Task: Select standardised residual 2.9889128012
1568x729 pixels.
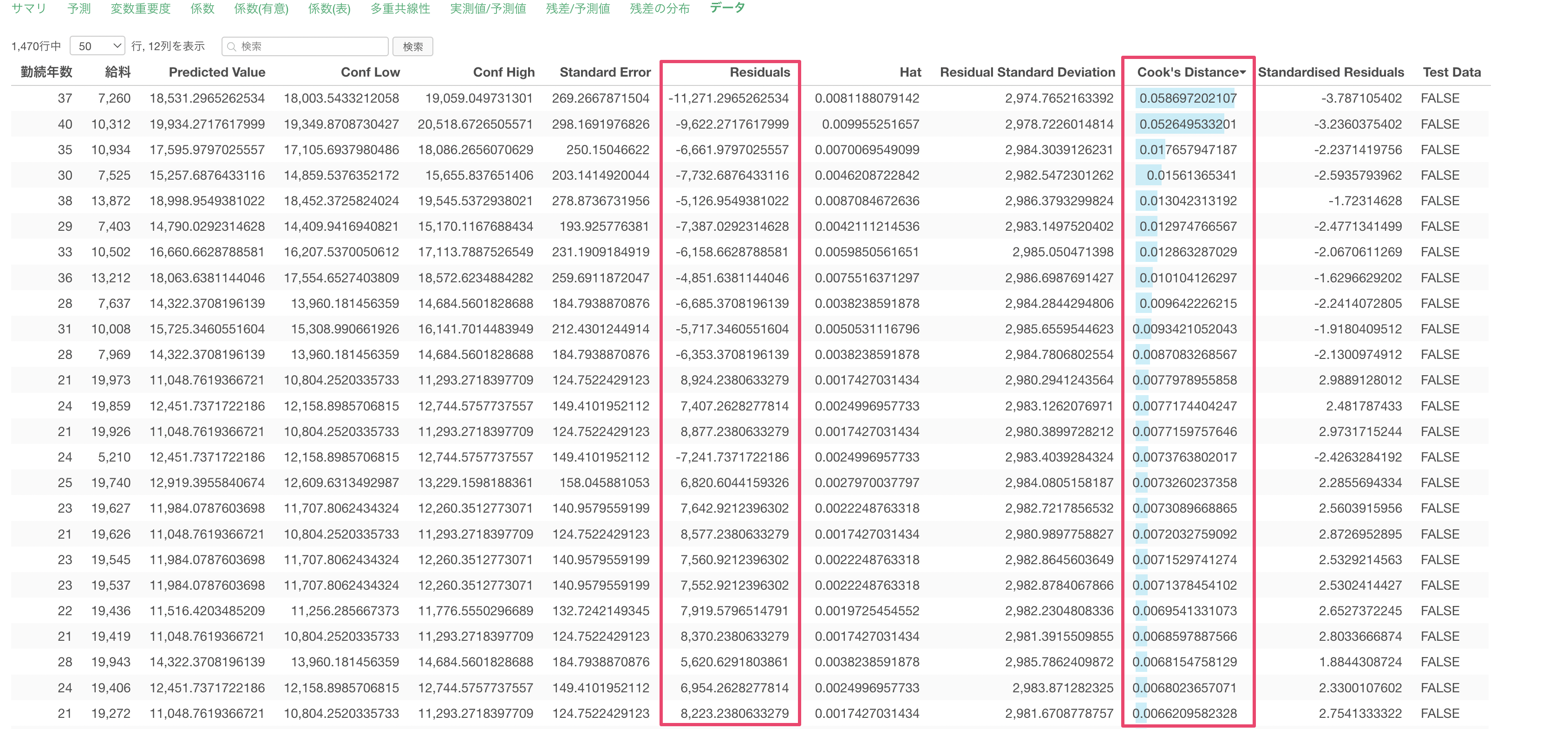Action: coord(1360,380)
